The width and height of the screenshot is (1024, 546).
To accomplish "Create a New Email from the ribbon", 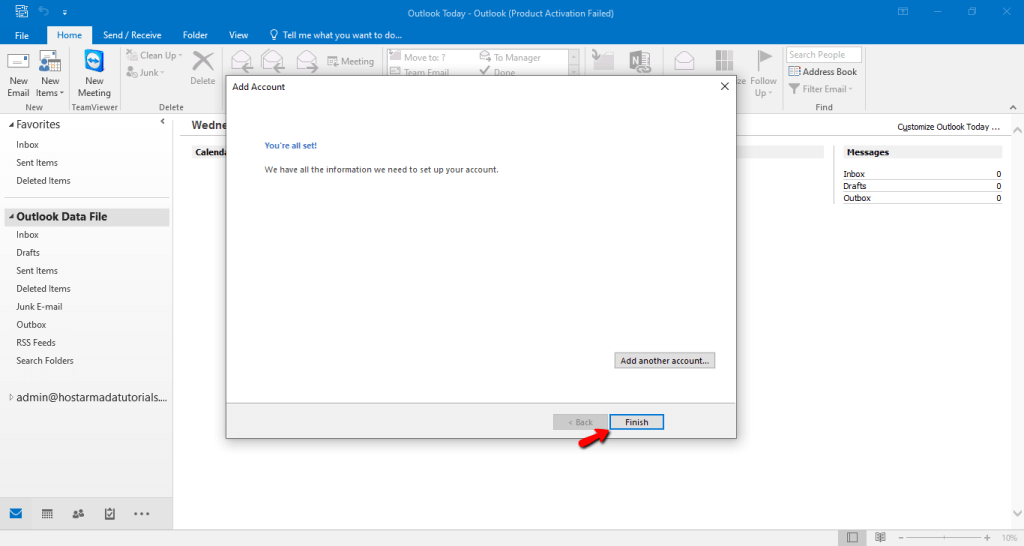I will 18,75.
